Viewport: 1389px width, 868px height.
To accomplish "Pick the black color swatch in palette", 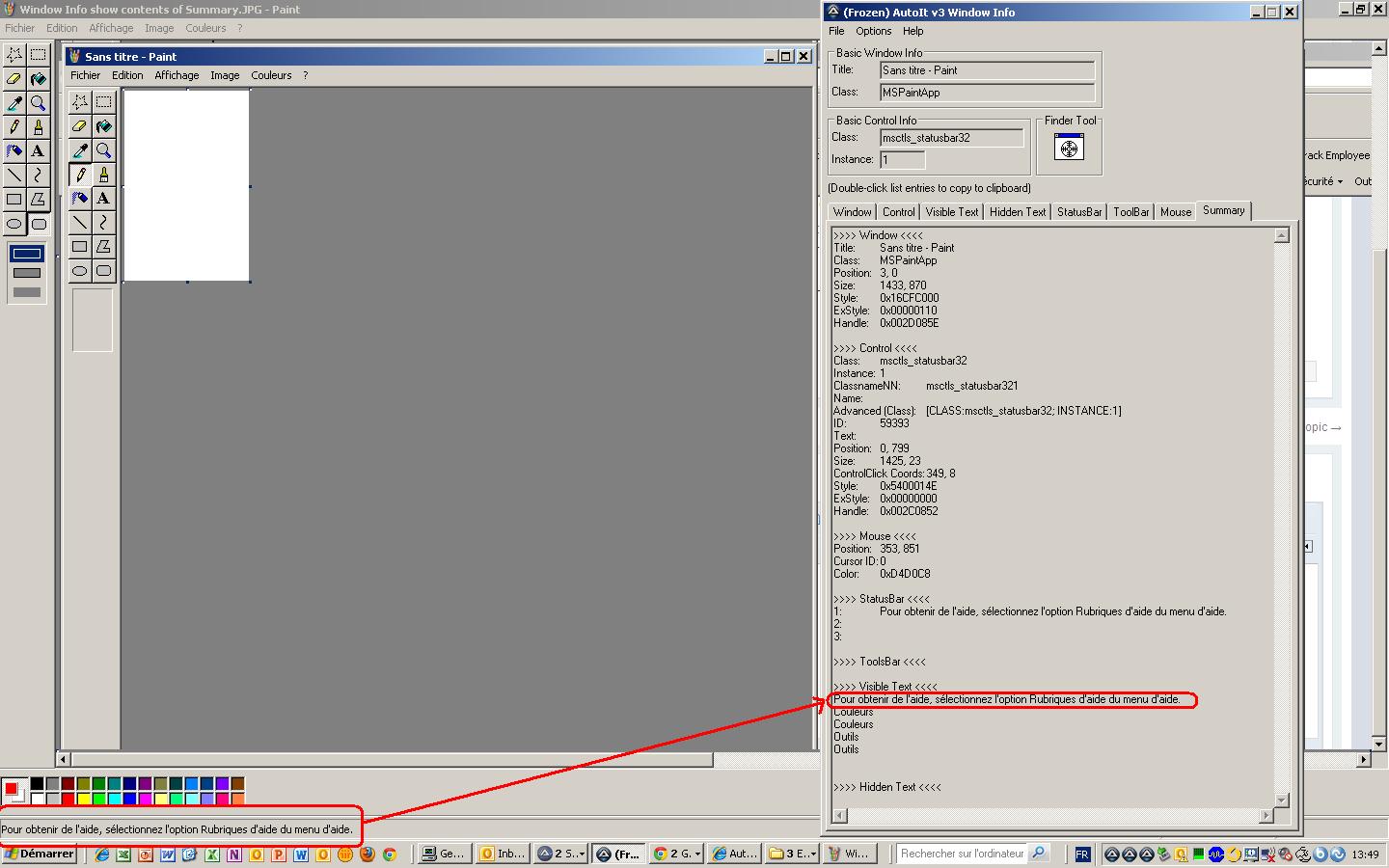I will (x=38, y=784).
